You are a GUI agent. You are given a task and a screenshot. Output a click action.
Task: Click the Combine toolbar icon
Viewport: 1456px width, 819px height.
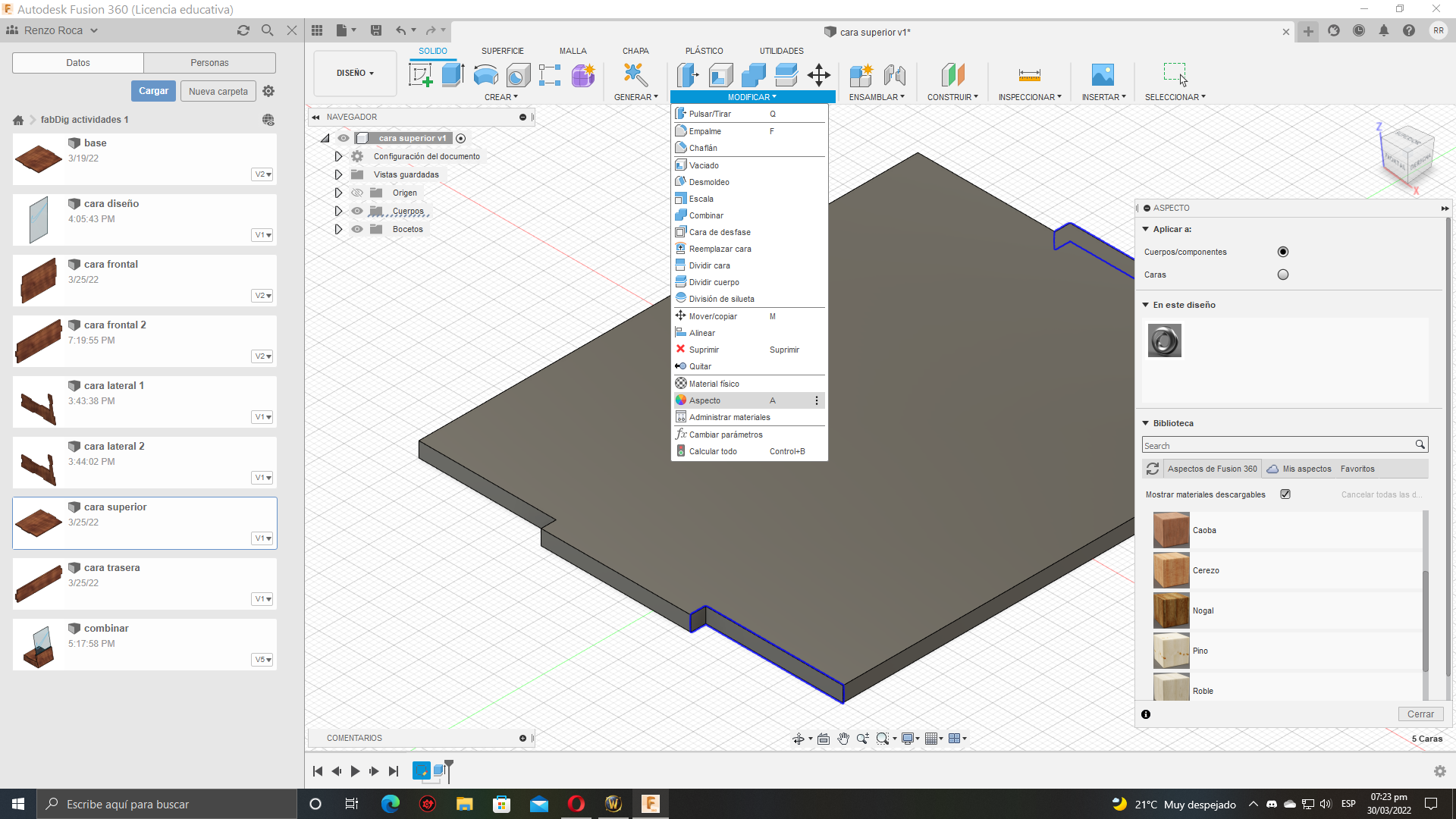(753, 75)
